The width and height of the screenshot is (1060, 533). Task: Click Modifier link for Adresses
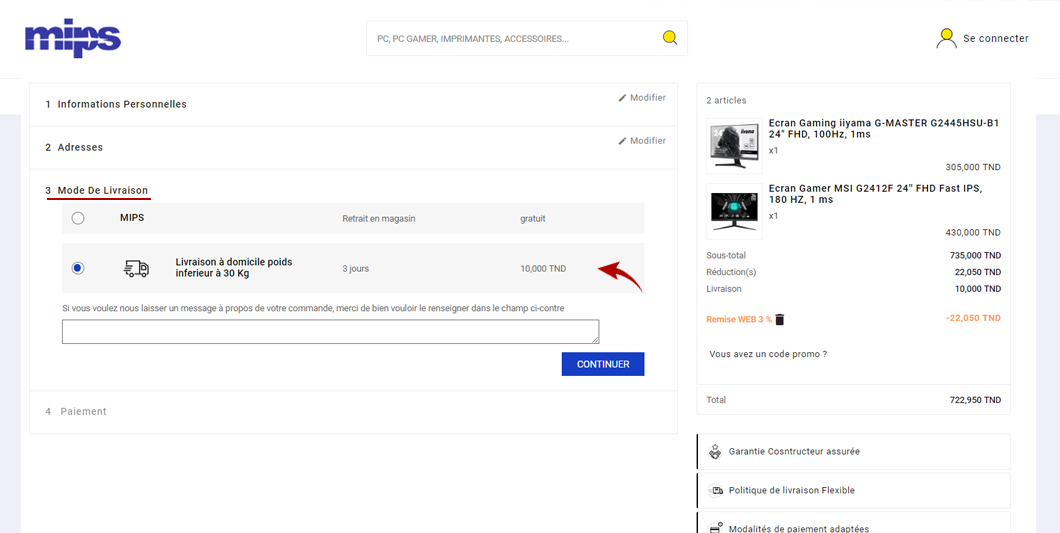pyautogui.click(x=648, y=141)
